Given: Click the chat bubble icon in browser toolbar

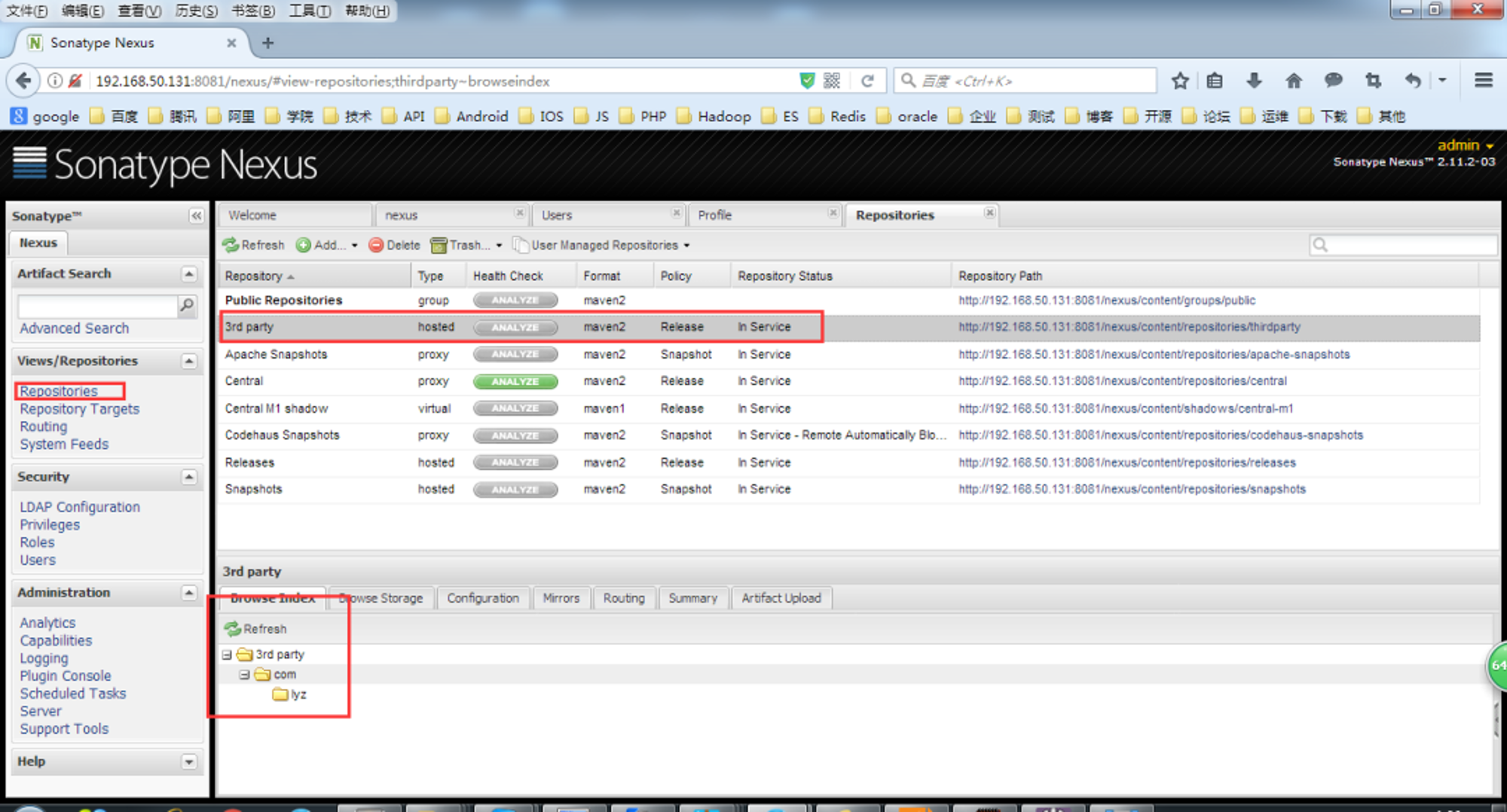Looking at the screenshot, I should coord(1333,80).
